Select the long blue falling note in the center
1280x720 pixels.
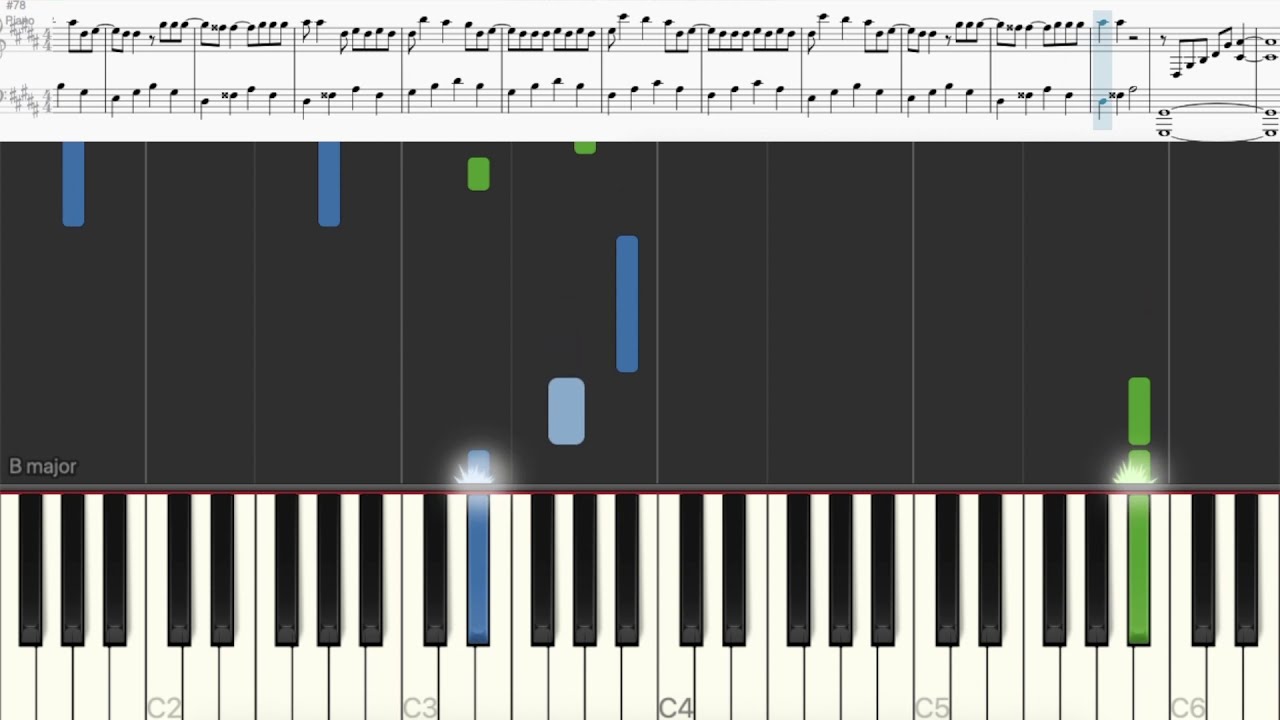pos(627,304)
